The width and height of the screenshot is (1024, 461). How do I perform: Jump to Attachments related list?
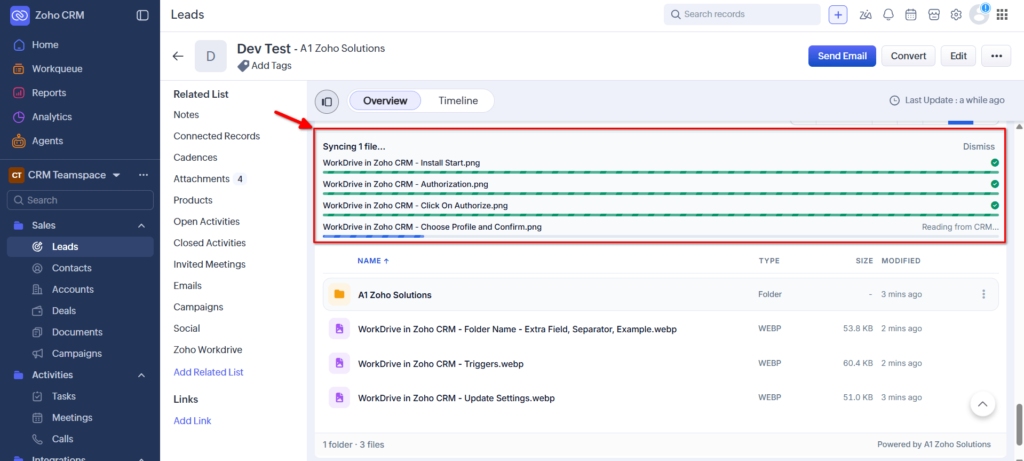(x=201, y=178)
